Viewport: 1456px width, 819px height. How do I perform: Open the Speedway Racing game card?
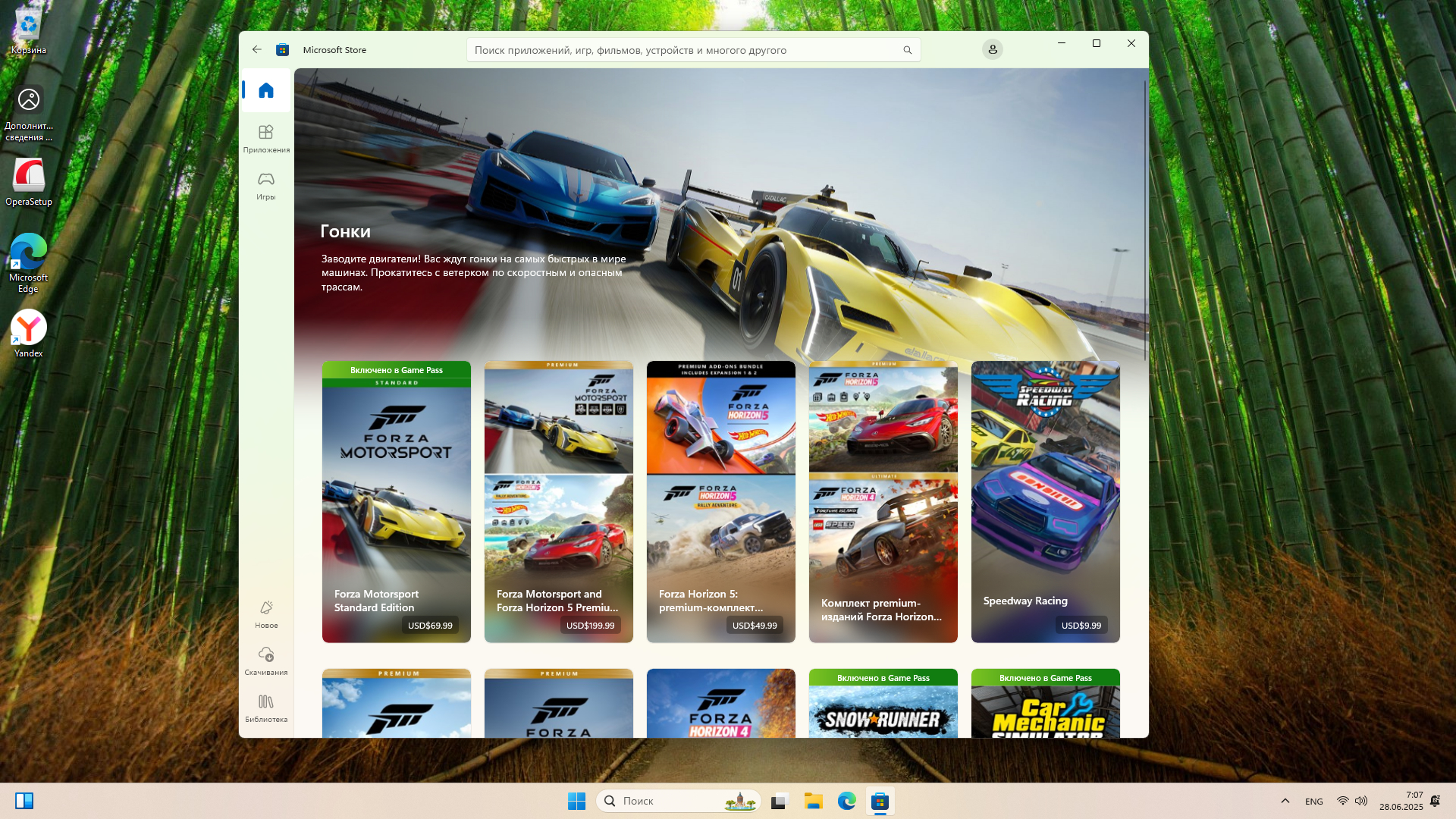(1045, 493)
